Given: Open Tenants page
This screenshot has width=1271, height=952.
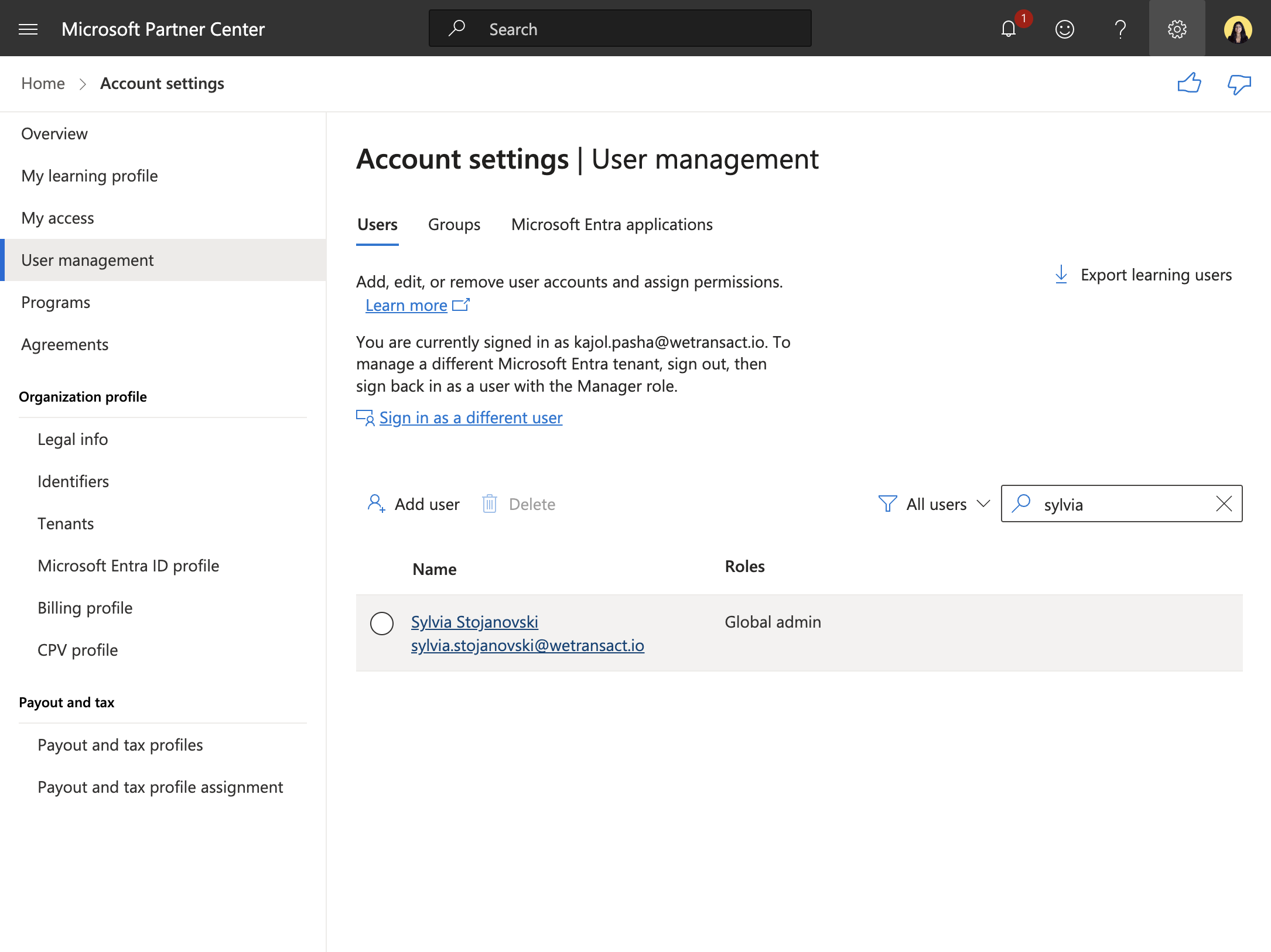Looking at the screenshot, I should coord(66,523).
